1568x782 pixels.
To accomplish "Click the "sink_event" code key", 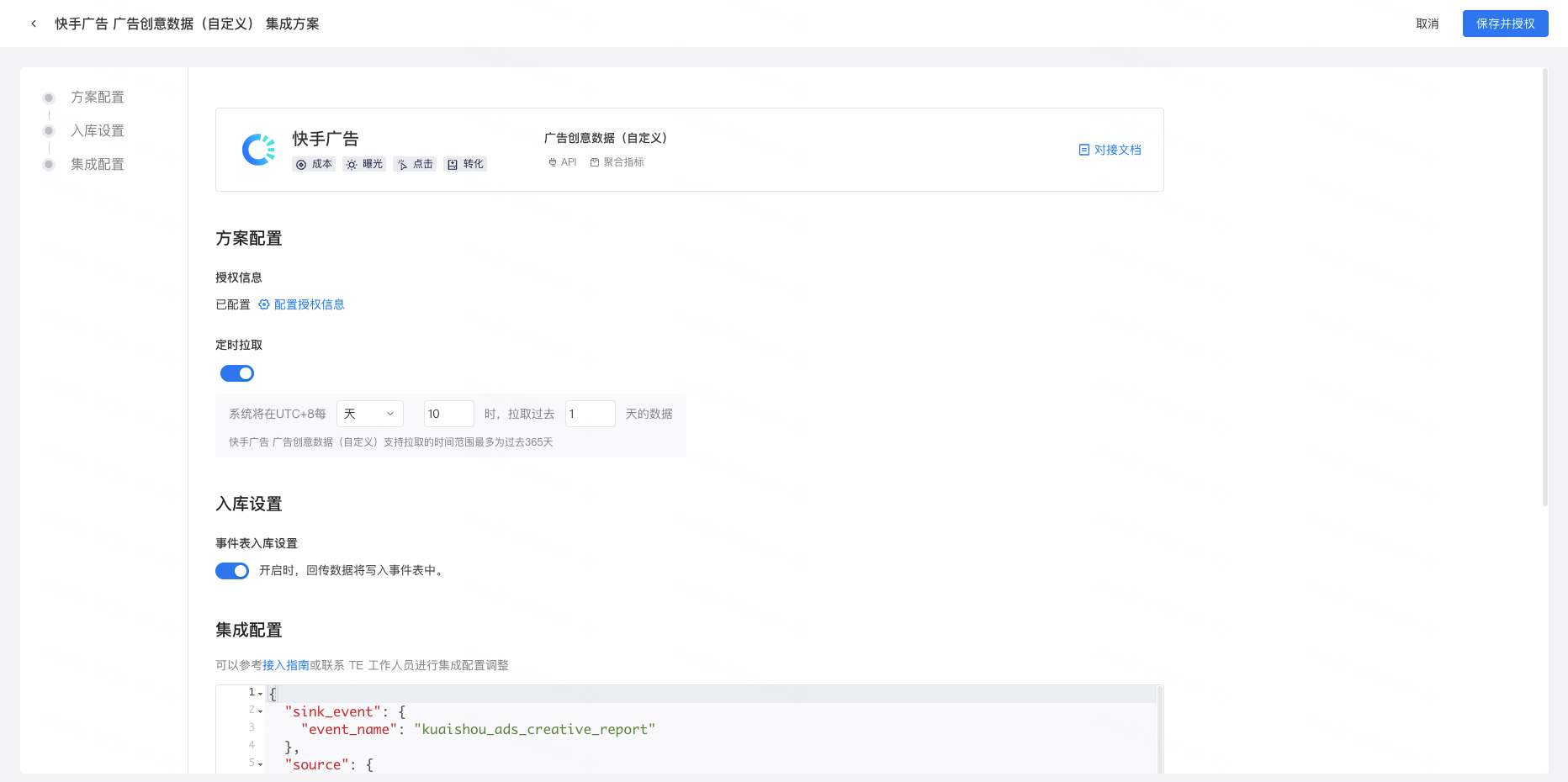I will (x=332, y=711).
